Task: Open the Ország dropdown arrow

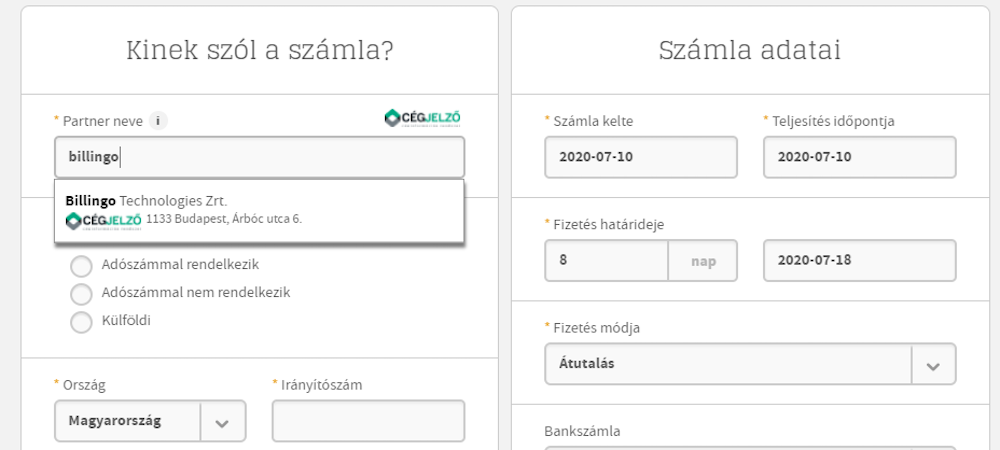Action: pyautogui.click(x=223, y=421)
